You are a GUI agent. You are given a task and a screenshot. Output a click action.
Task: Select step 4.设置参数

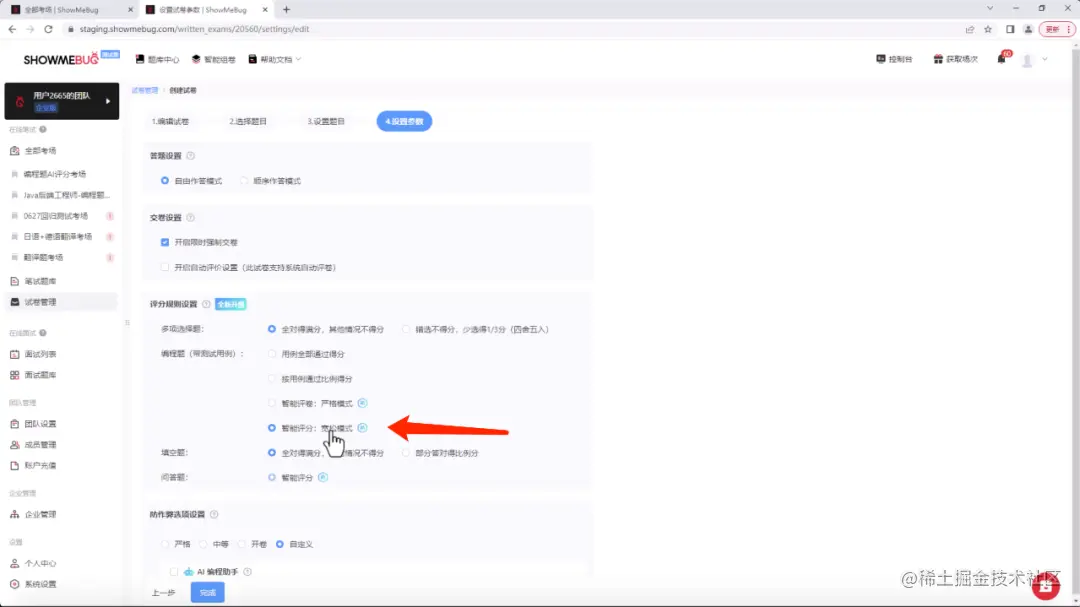click(x=404, y=121)
